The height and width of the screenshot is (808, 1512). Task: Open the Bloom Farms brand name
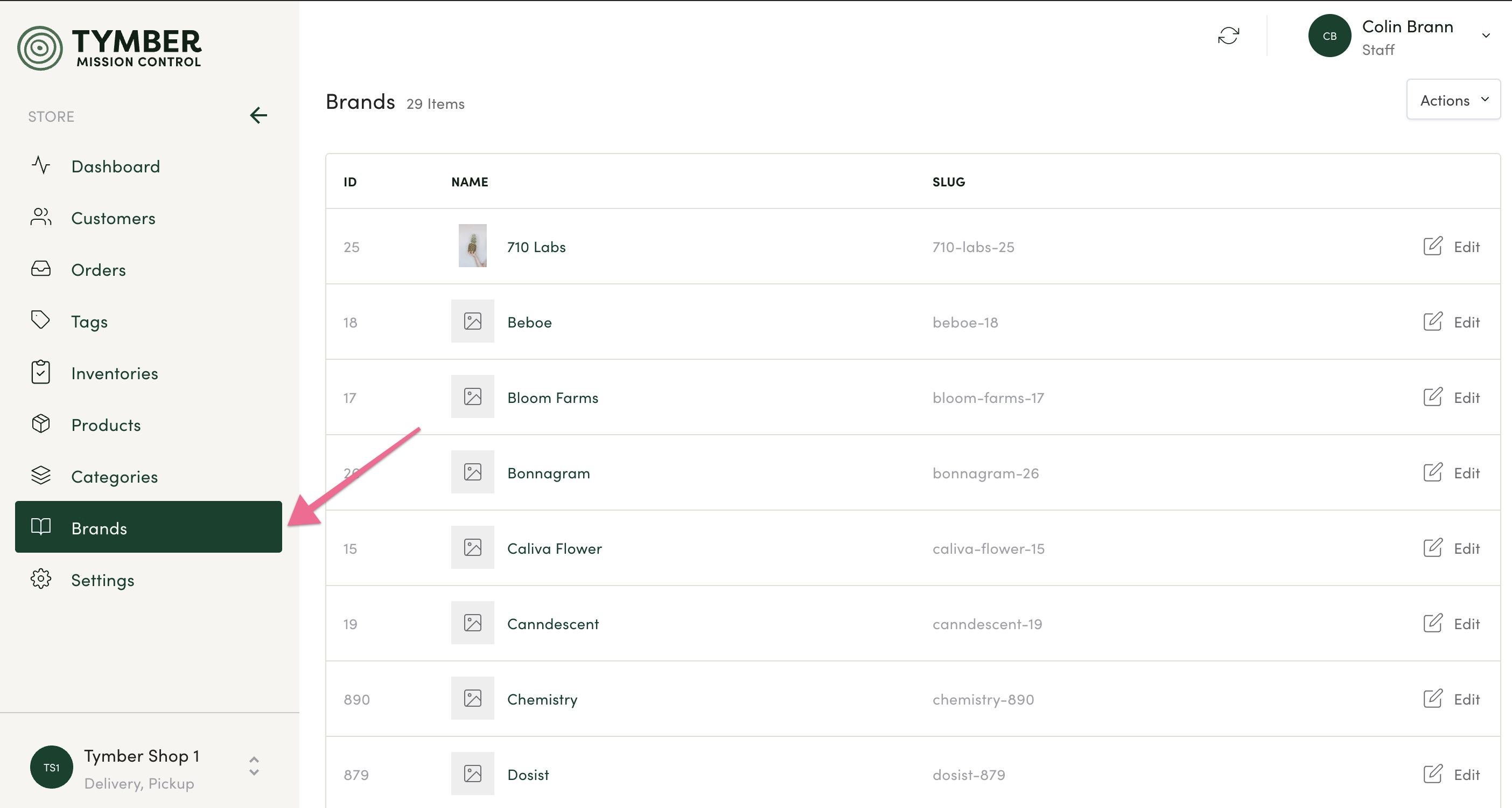[x=552, y=398]
